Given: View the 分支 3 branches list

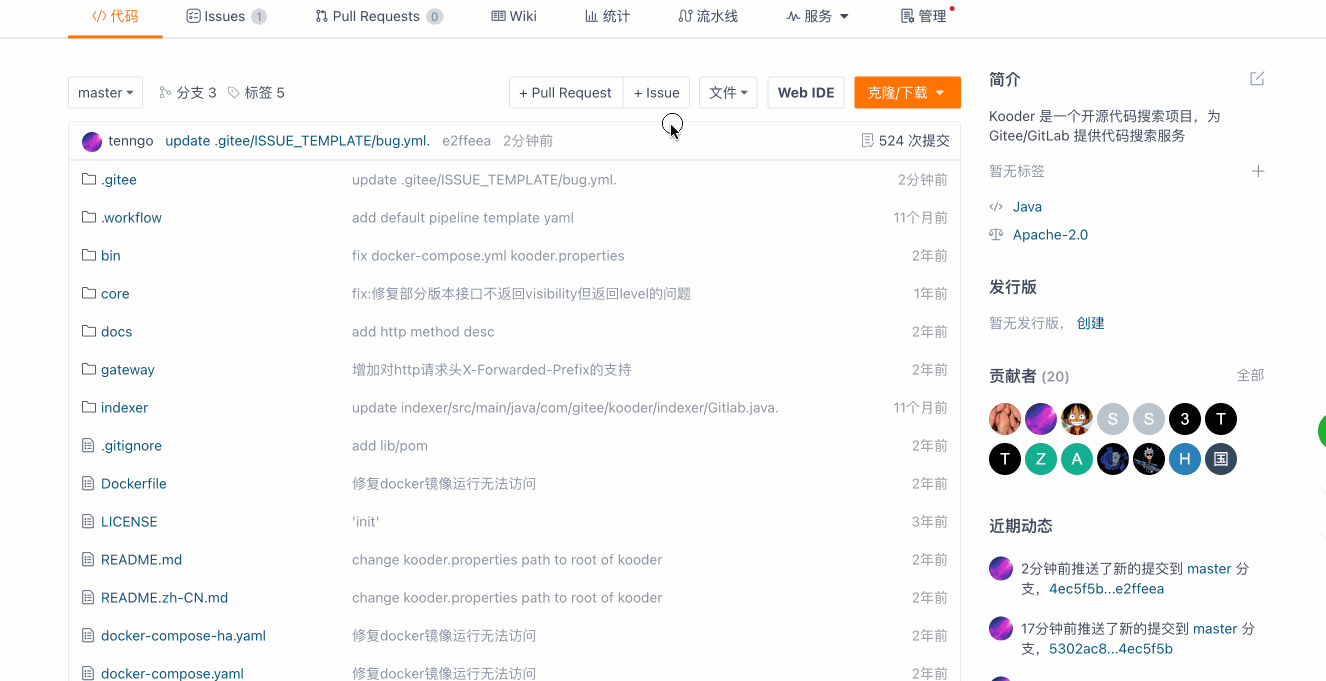Looking at the screenshot, I should click(x=188, y=92).
